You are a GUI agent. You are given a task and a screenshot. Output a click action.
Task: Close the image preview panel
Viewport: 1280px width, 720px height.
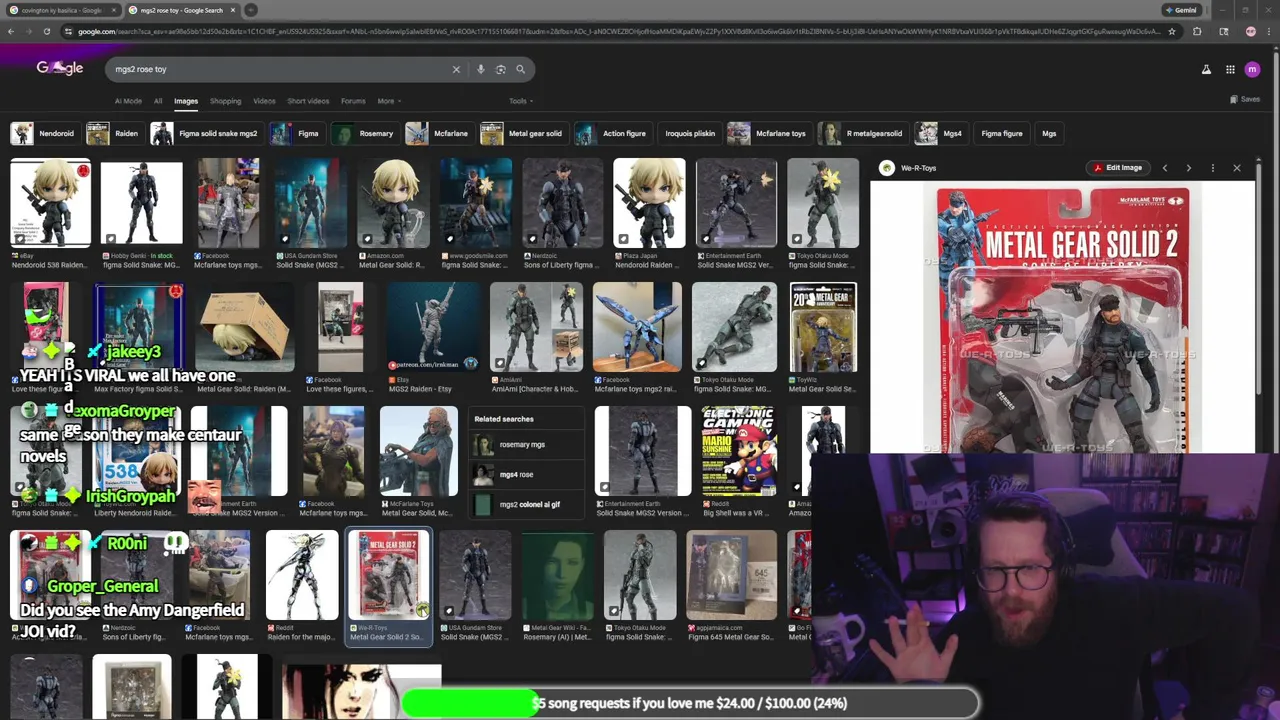pos(1236,168)
